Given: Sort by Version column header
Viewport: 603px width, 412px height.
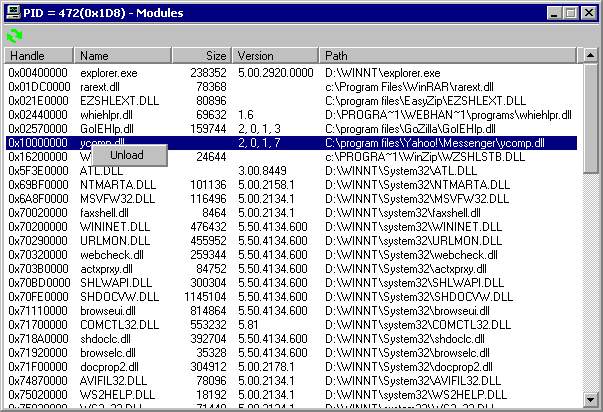Looking at the screenshot, I should (x=276, y=56).
